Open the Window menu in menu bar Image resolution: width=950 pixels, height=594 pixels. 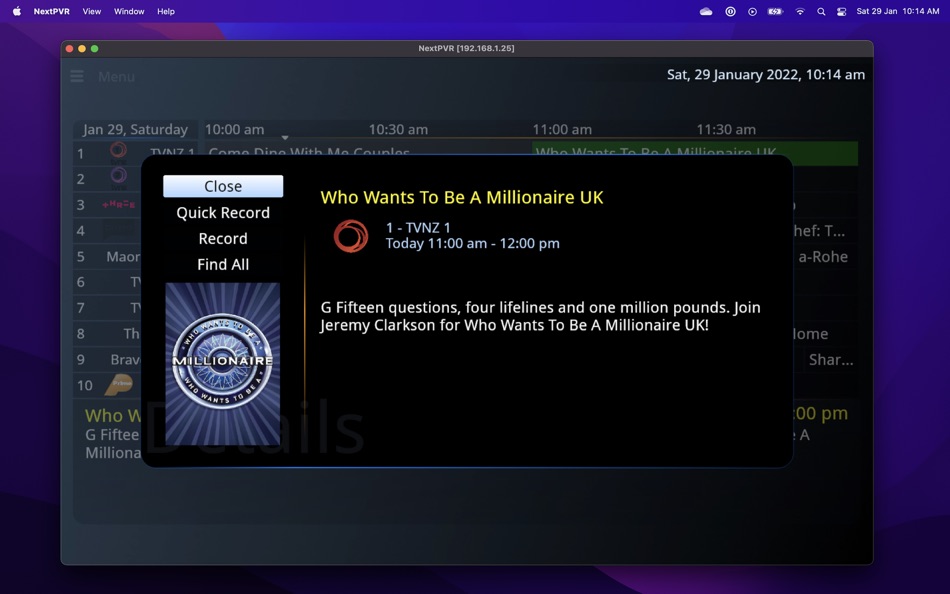129,12
